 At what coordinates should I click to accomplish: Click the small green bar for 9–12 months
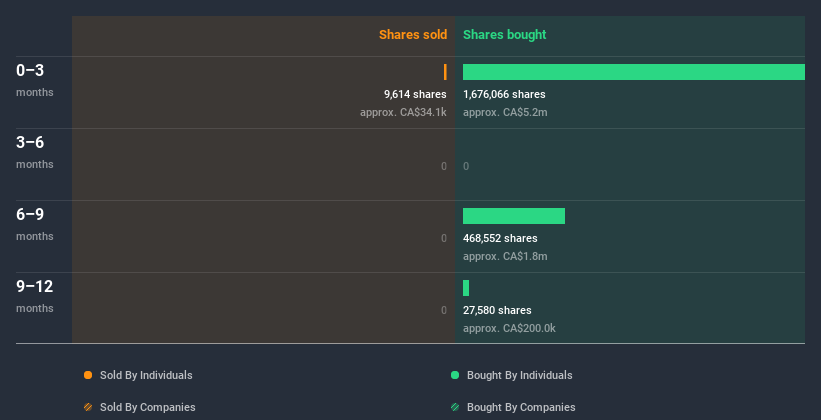click(x=466, y=288)
